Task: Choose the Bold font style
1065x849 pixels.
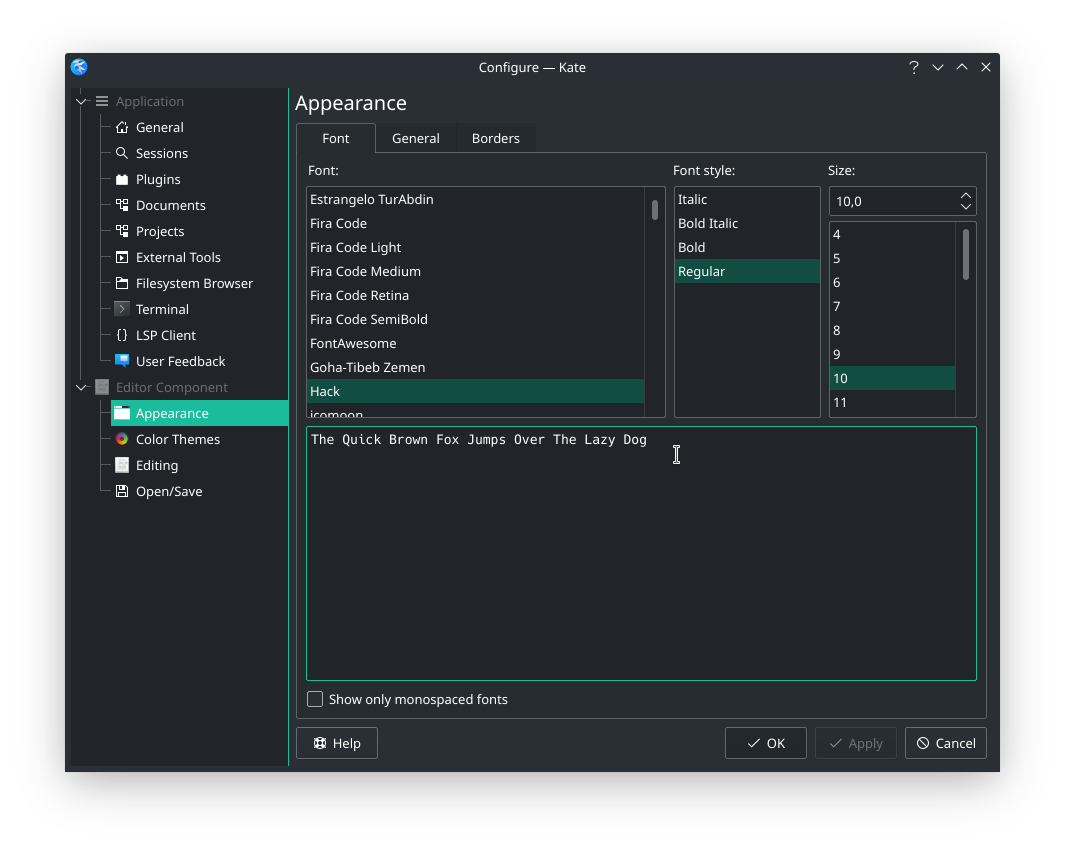Action: click(747, 247)
